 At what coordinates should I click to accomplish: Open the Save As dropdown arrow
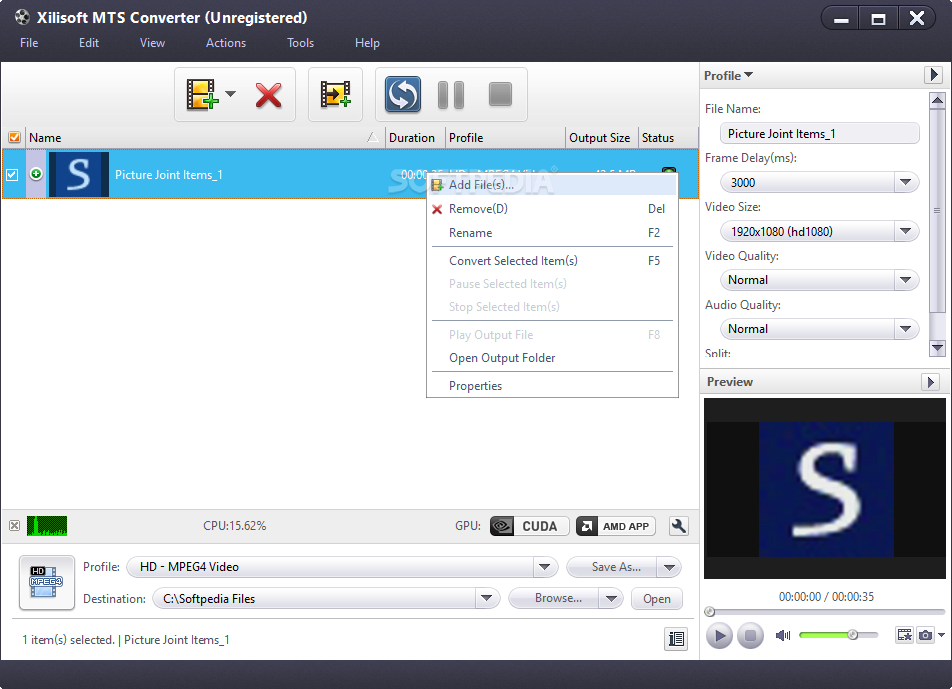[x=670, y=568]
